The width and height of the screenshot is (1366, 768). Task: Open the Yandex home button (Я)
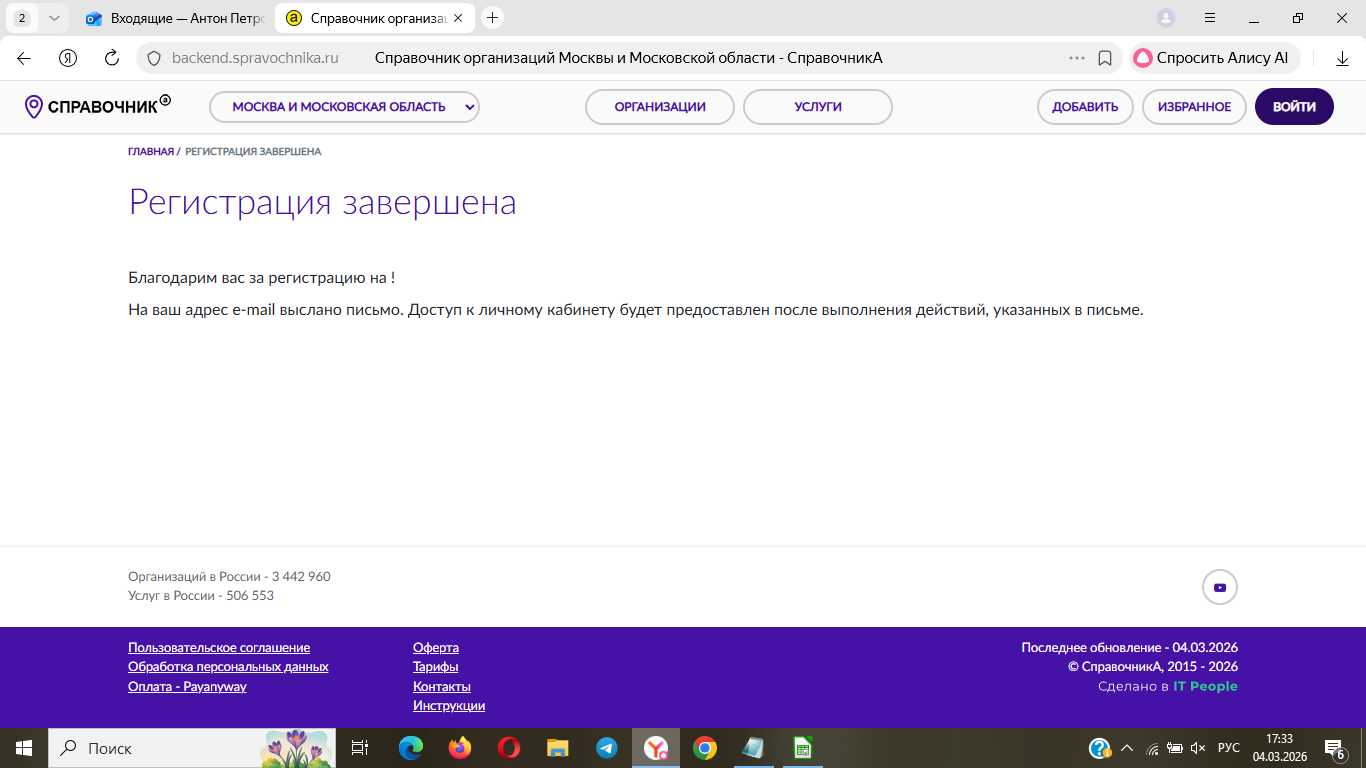[68, 58]
